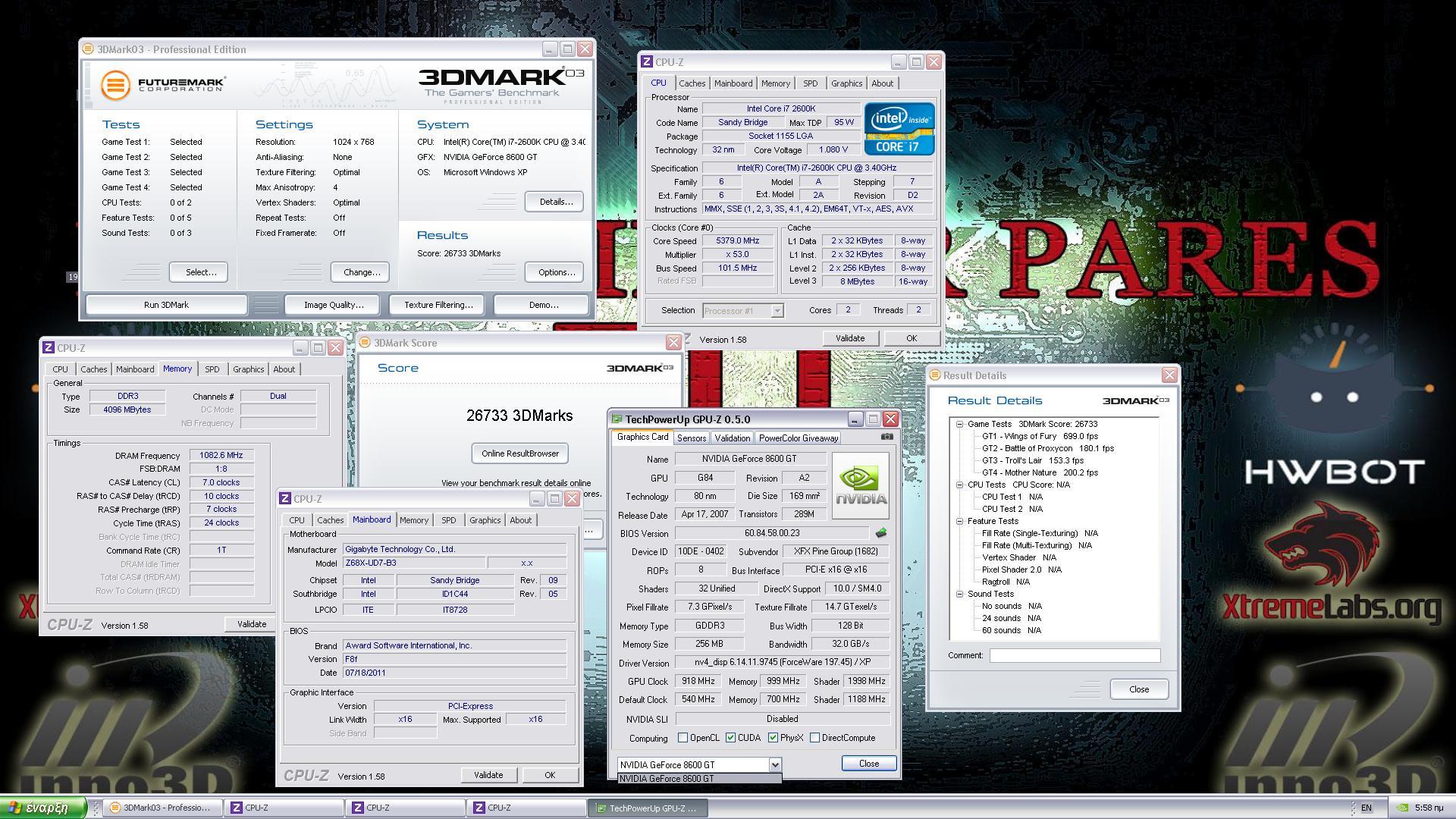Toggle the OpenCL checkbox
This screenshot has height=819, width=1456.
pyautogui.click(x=682, y=738)
